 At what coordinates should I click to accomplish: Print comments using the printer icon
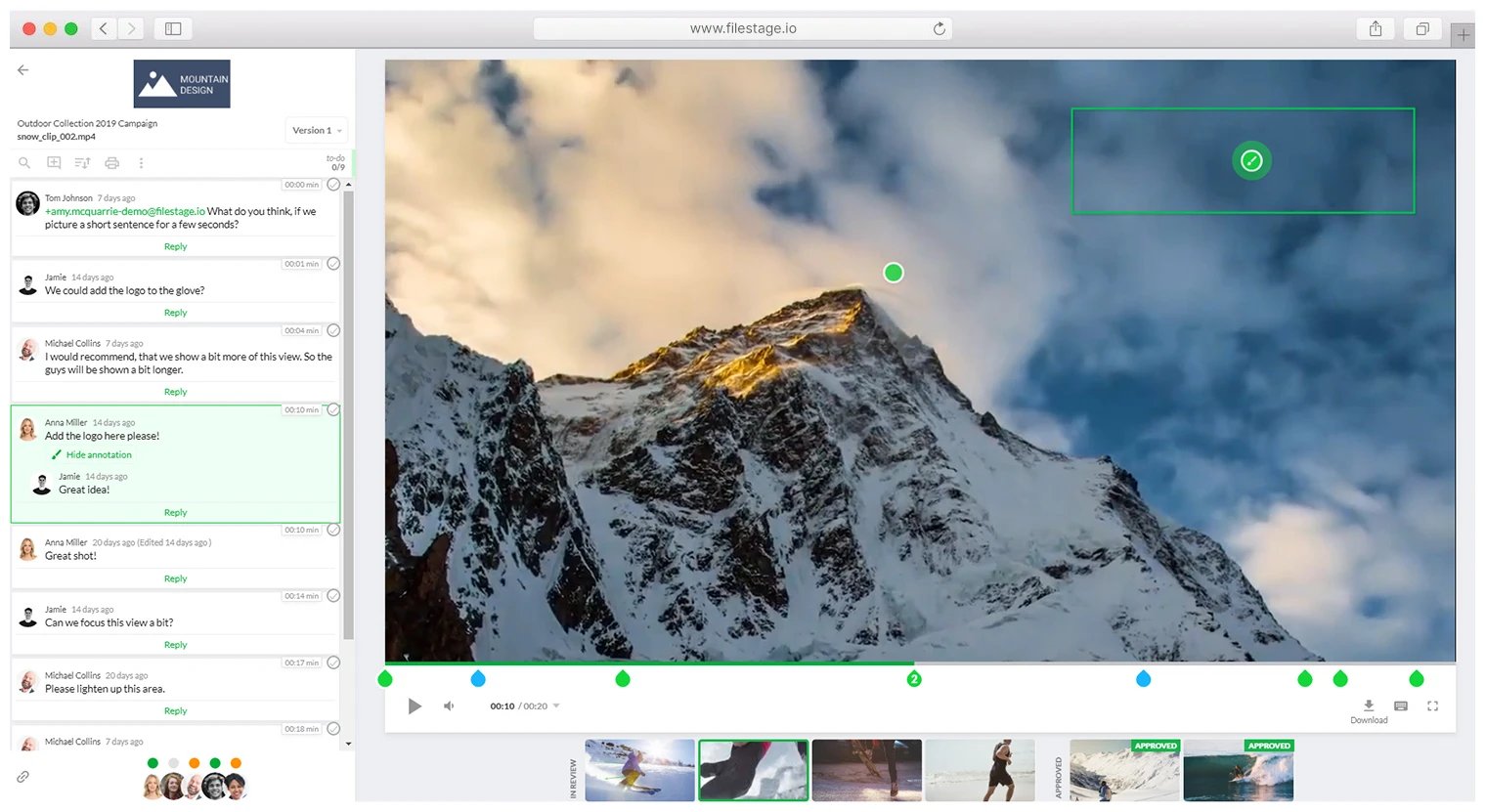point(111,163)
